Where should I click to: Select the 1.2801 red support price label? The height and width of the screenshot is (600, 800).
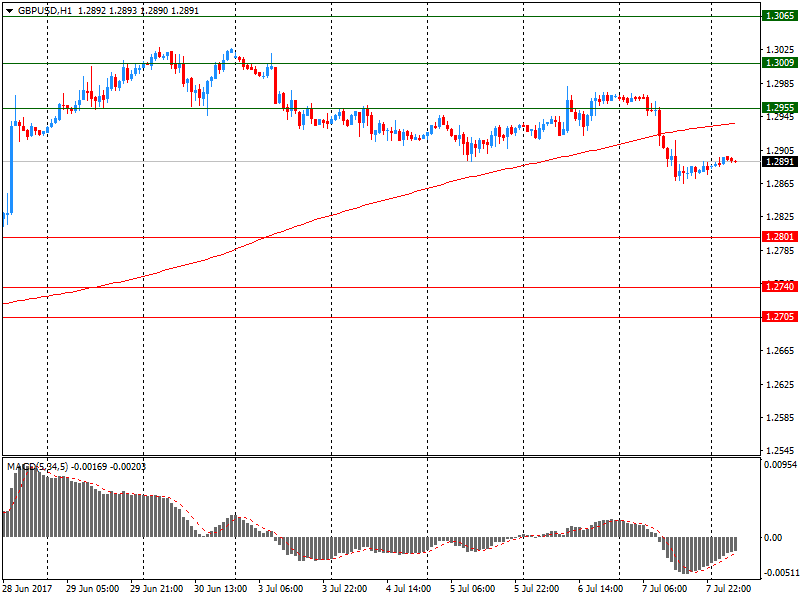pyautogui.click(x=780, y=237)
